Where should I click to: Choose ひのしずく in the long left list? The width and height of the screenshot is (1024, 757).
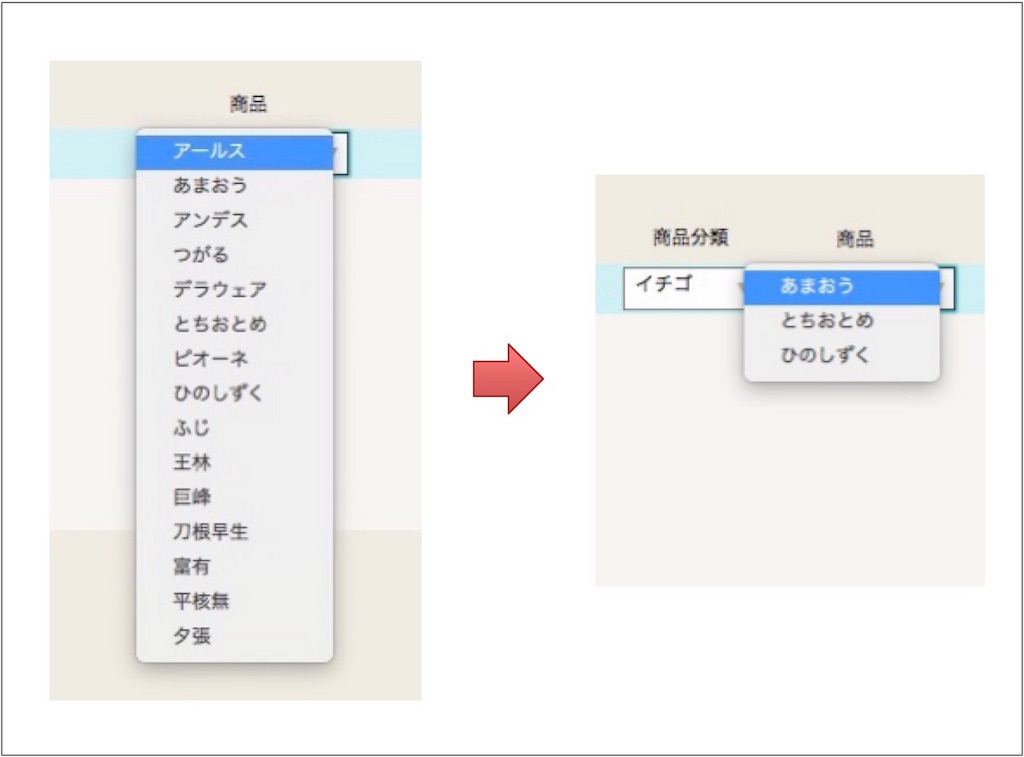coord(234,393)
